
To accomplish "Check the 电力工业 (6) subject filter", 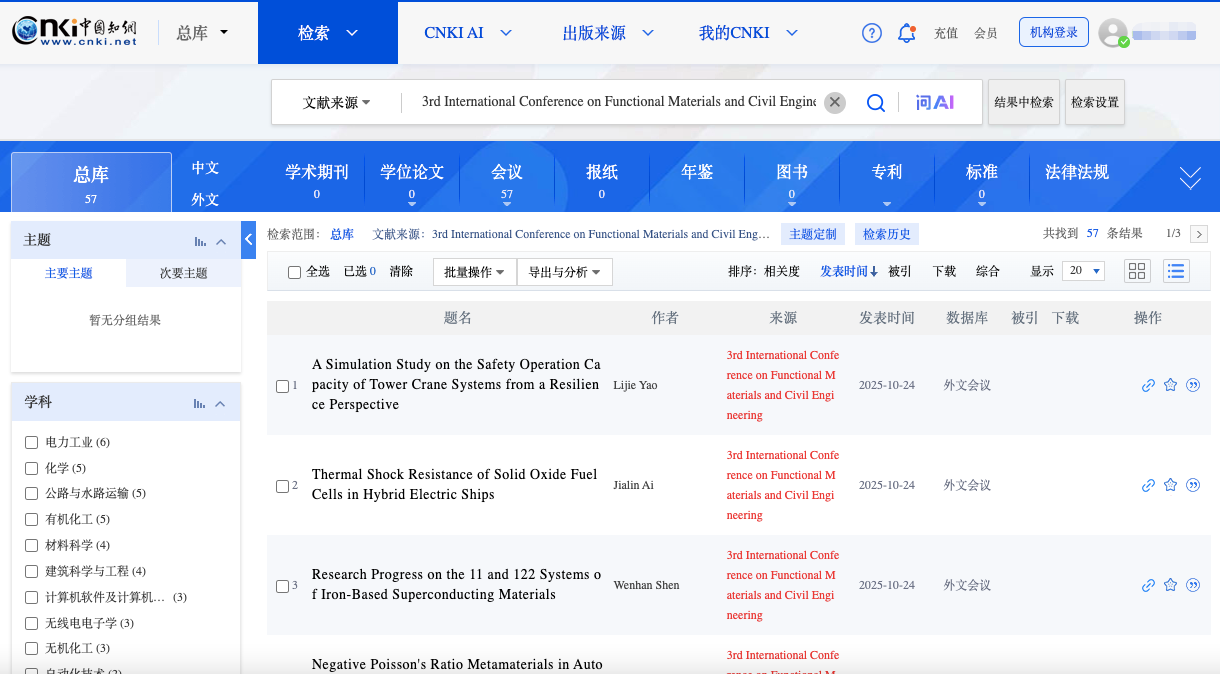I will [x=31, y=442].
